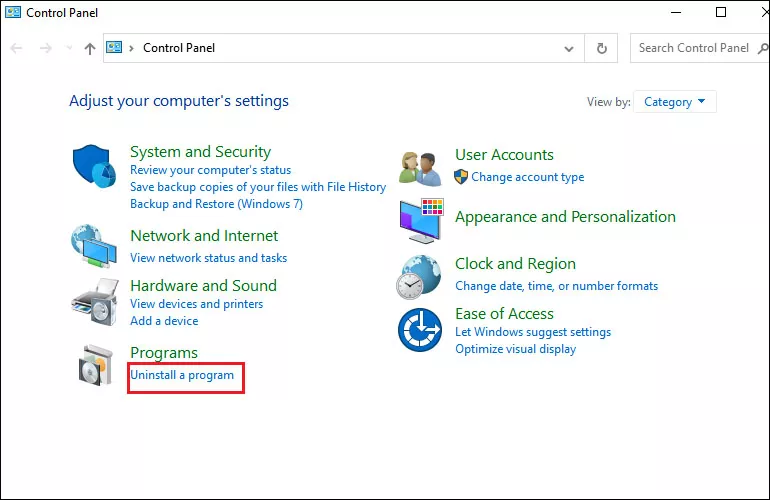Open the User Accounts people icon
The width and height of the screenshot is (770, 500).
tap(420, 169)
